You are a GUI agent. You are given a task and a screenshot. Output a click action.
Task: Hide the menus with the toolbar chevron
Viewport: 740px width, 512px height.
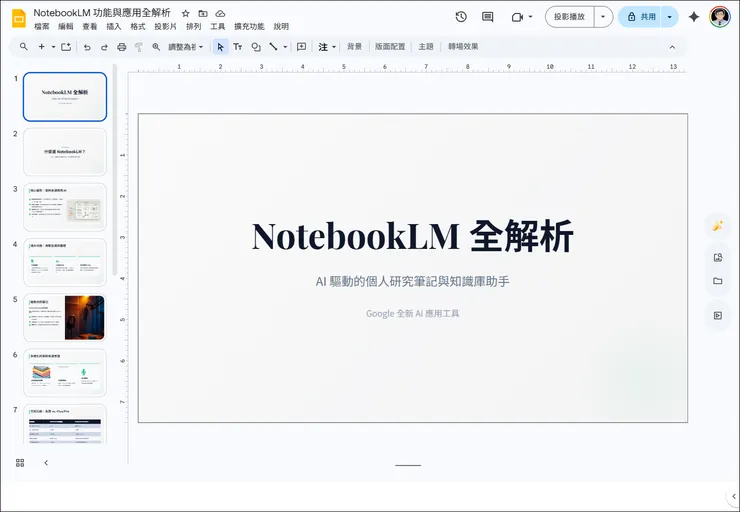pyautogui.click(x=672, y=47)
